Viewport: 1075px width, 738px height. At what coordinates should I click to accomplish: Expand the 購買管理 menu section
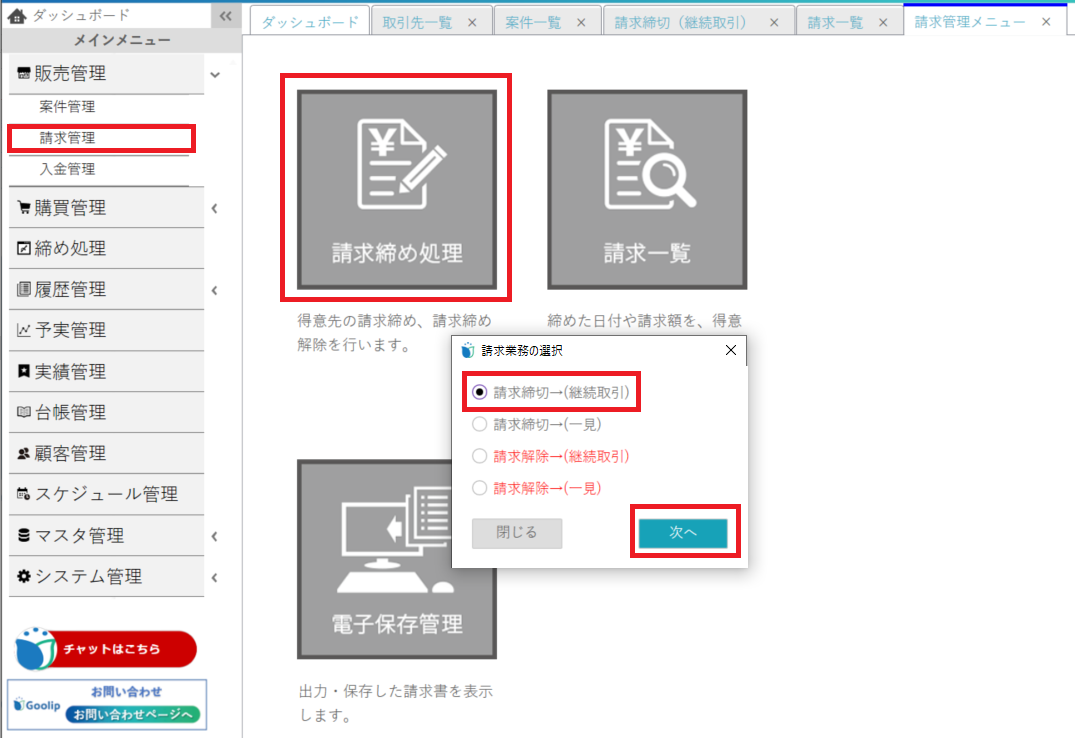point(215,208)
